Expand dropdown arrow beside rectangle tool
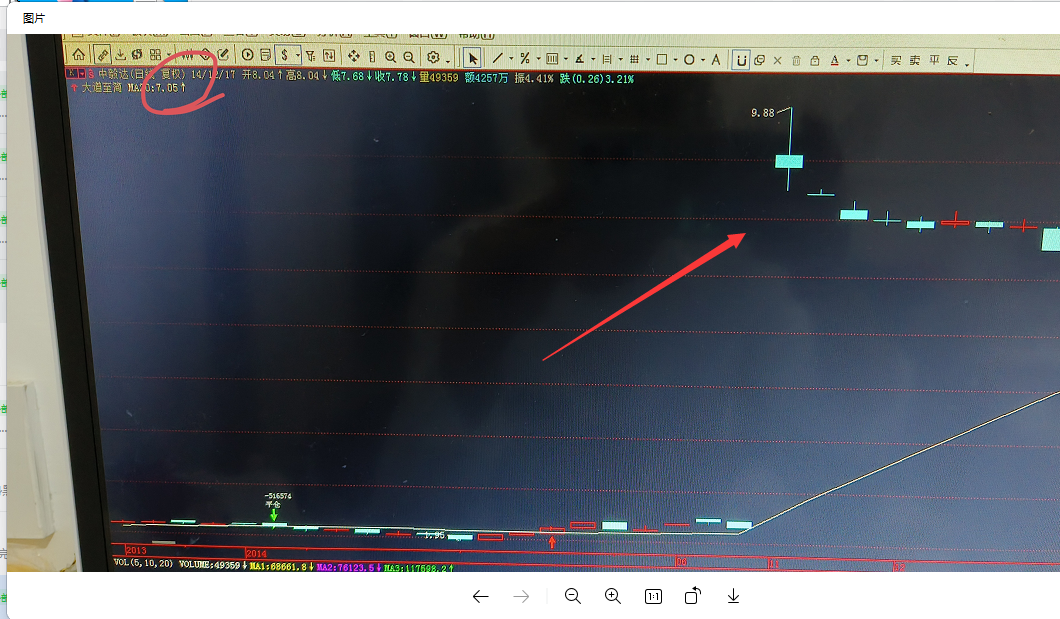The width and height of the screenshot is (1060, 619). click(675, 60)
